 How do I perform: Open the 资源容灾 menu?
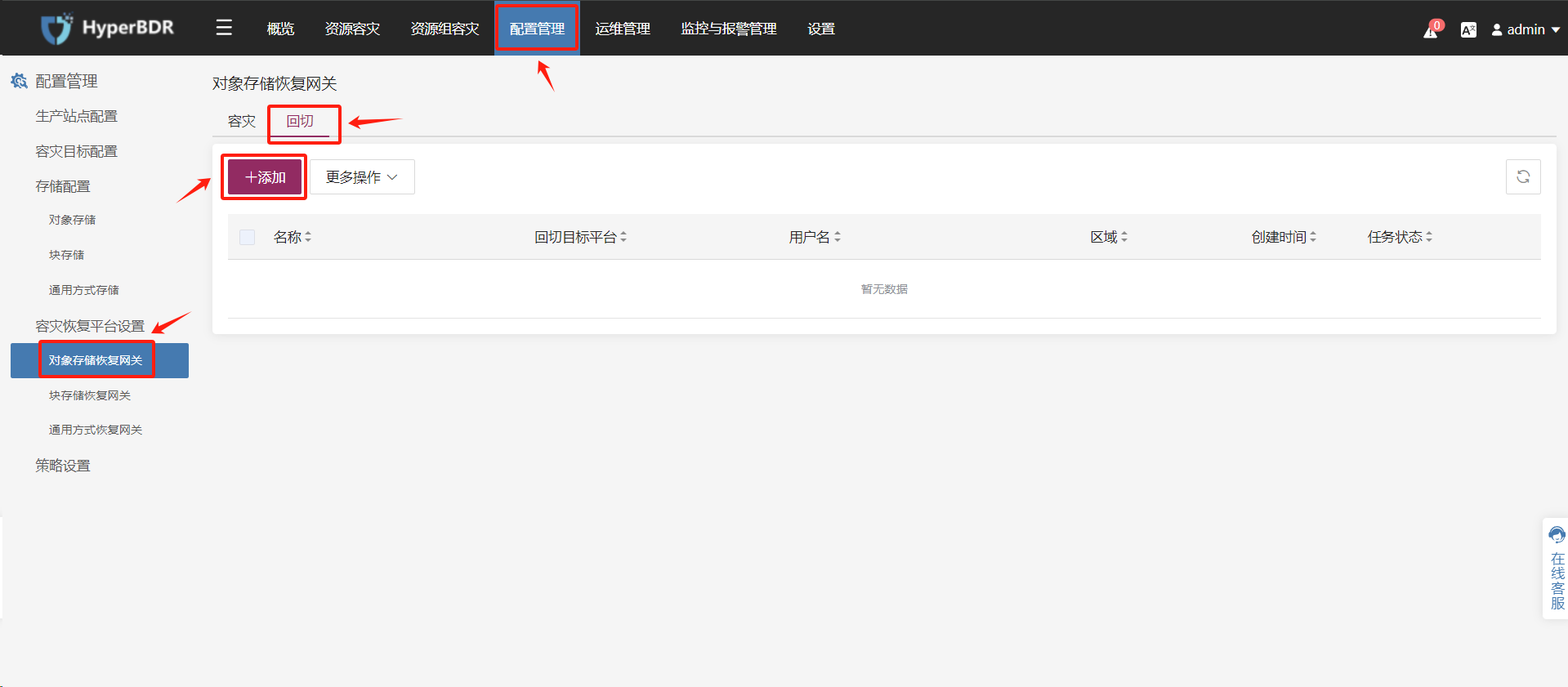(352, 29)
